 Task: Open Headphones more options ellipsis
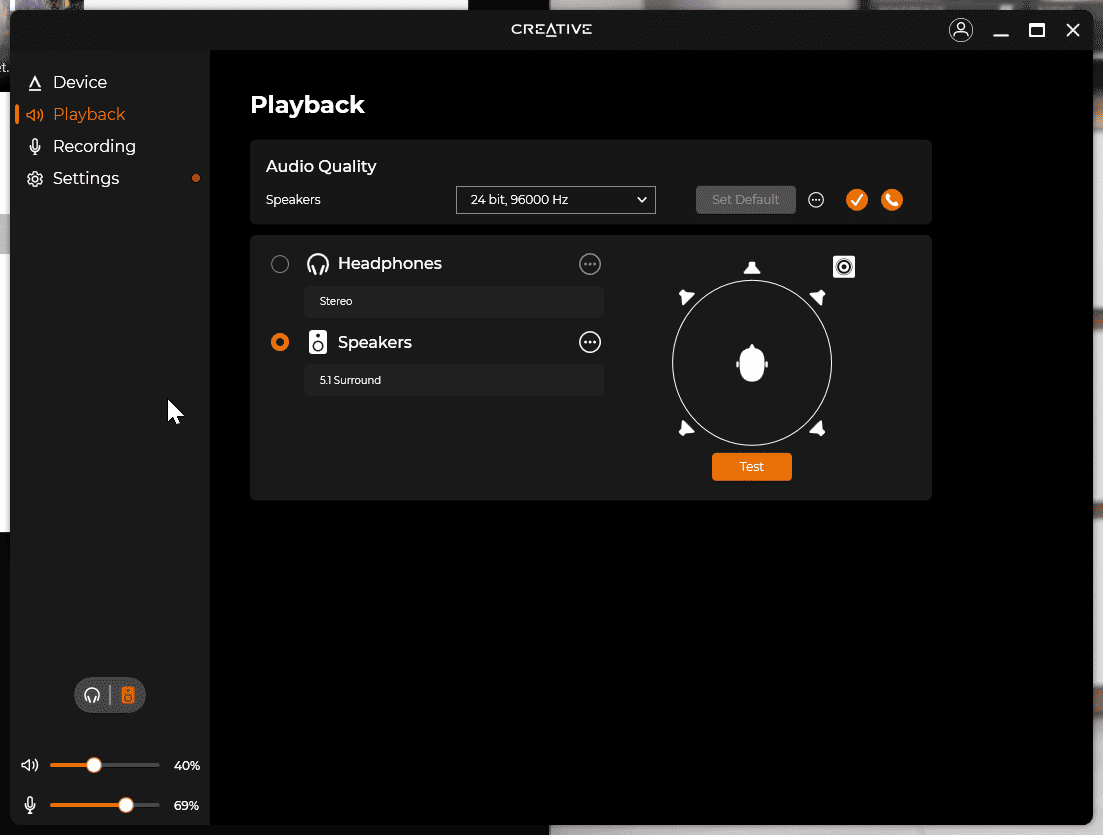point(590,264)
